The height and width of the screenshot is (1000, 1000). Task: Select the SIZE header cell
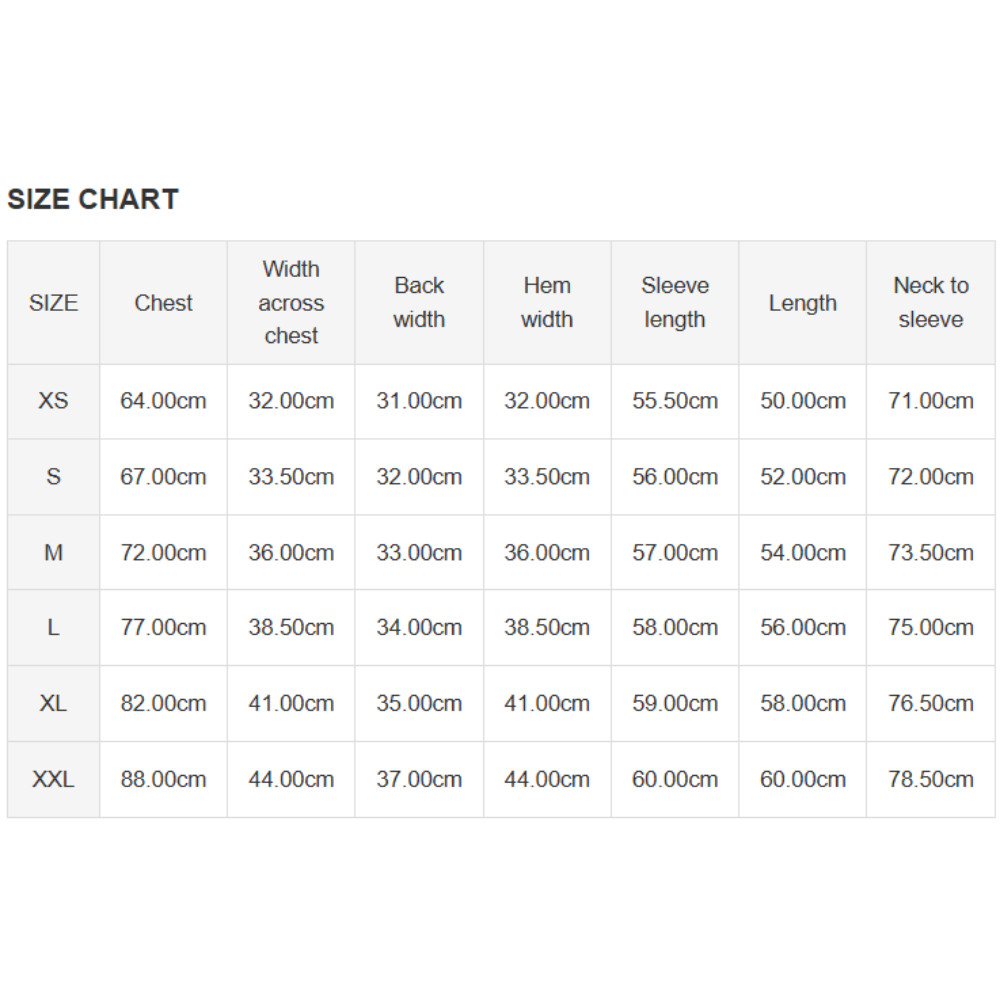point(54,303)
